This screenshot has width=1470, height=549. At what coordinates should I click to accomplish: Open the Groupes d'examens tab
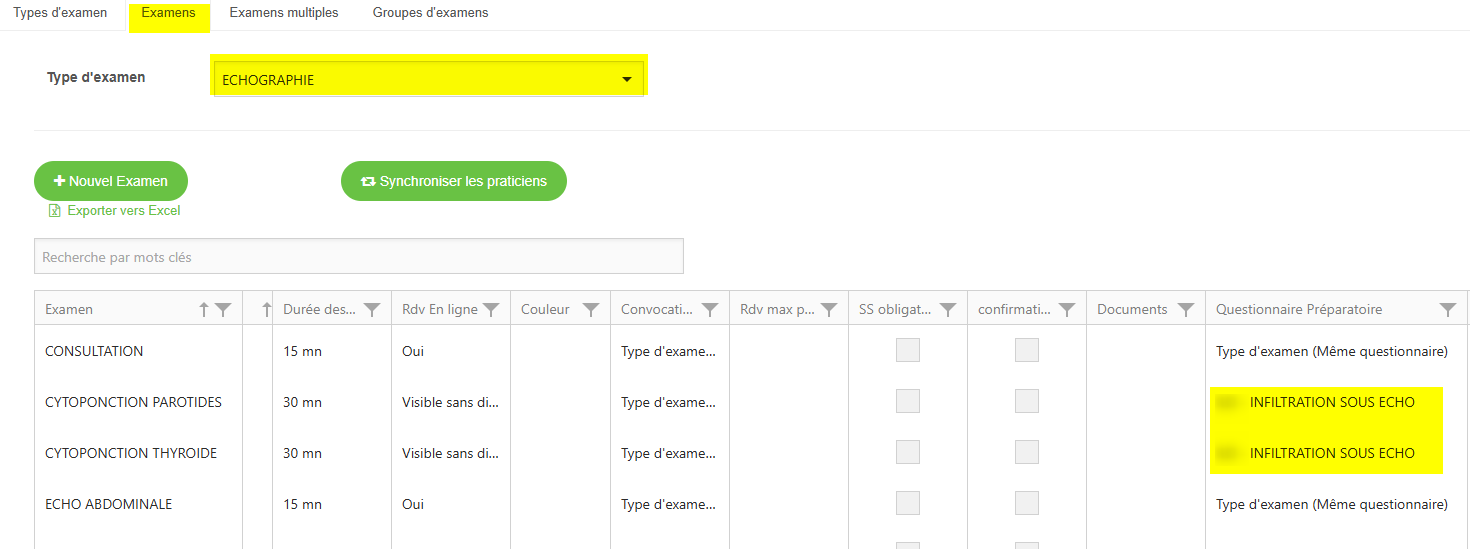pyautogui.click(x=430, y=13)
